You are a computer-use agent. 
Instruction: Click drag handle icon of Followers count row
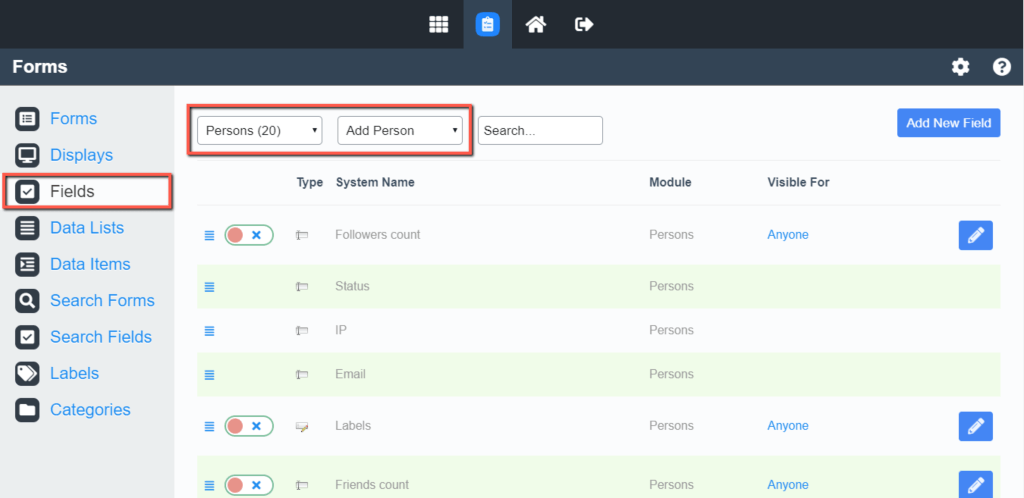pyautogui.click(x=210, y=236)
